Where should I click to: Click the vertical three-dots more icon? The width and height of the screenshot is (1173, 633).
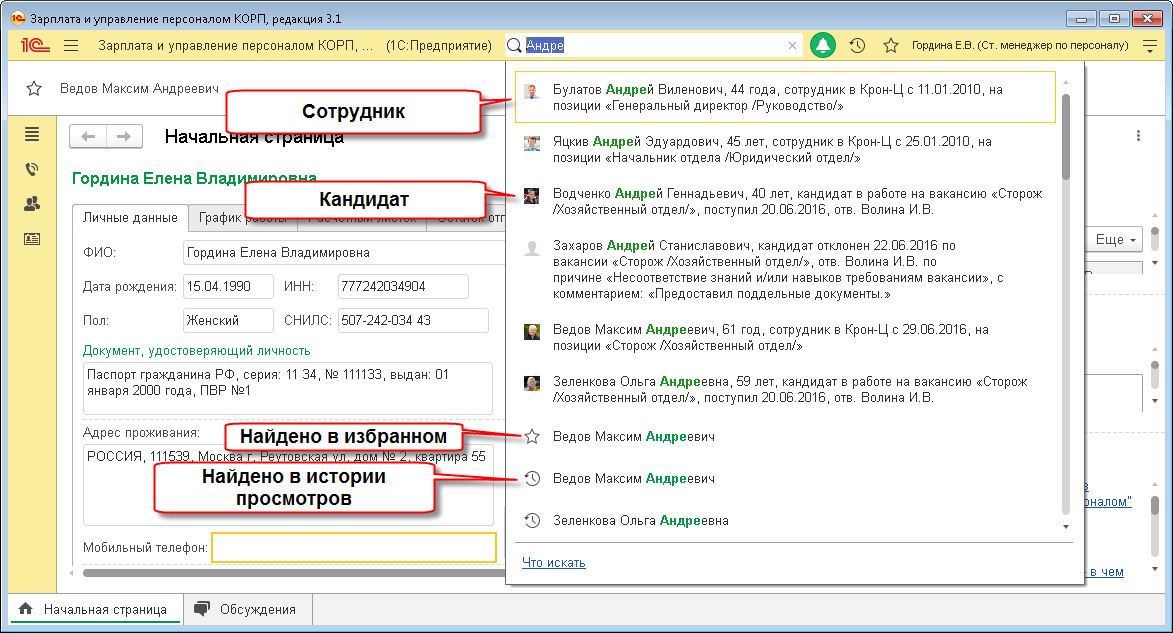coord(1138,135)
